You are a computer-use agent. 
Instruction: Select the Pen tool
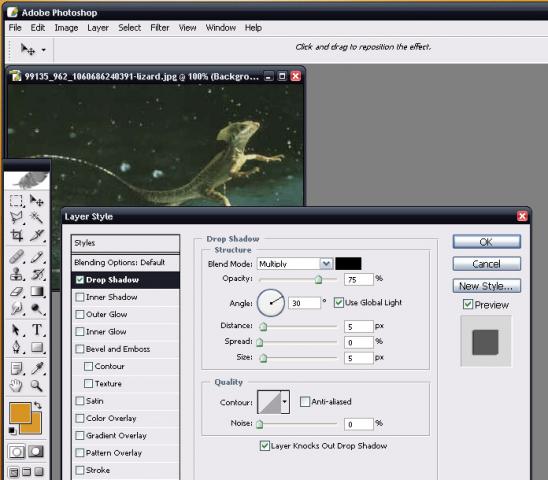(x=16, y=347)
